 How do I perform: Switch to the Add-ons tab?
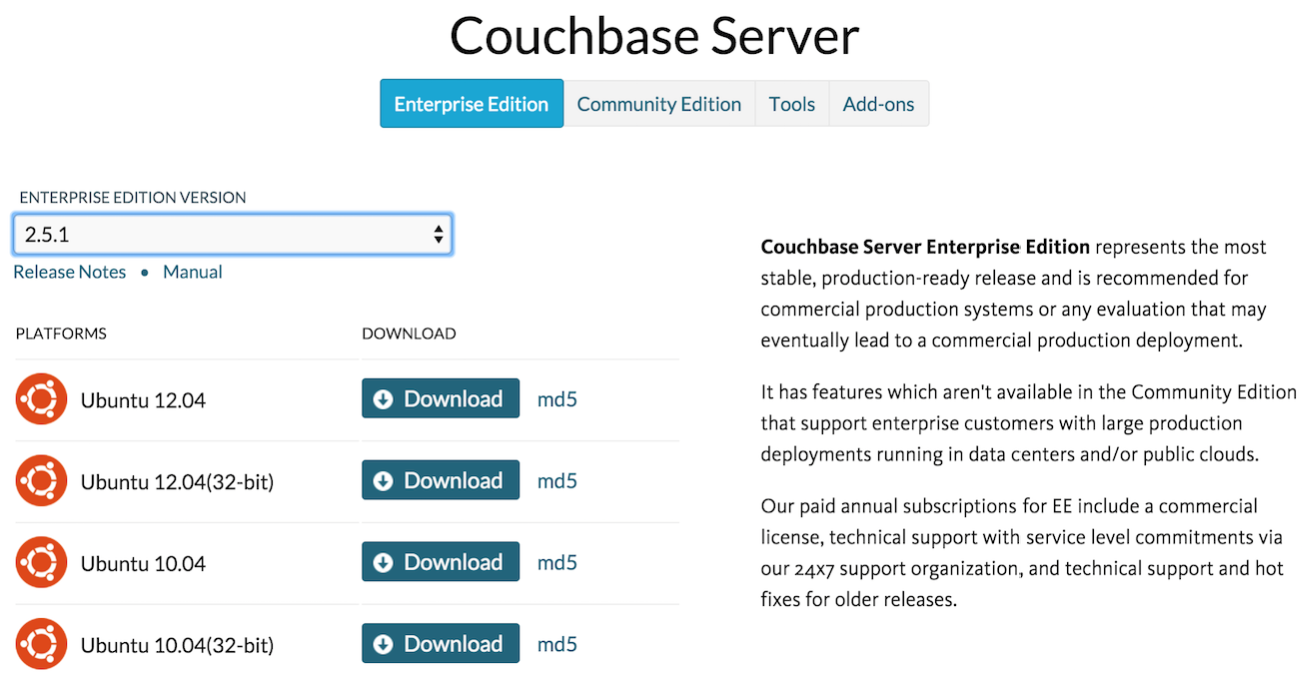click(878, 103)
